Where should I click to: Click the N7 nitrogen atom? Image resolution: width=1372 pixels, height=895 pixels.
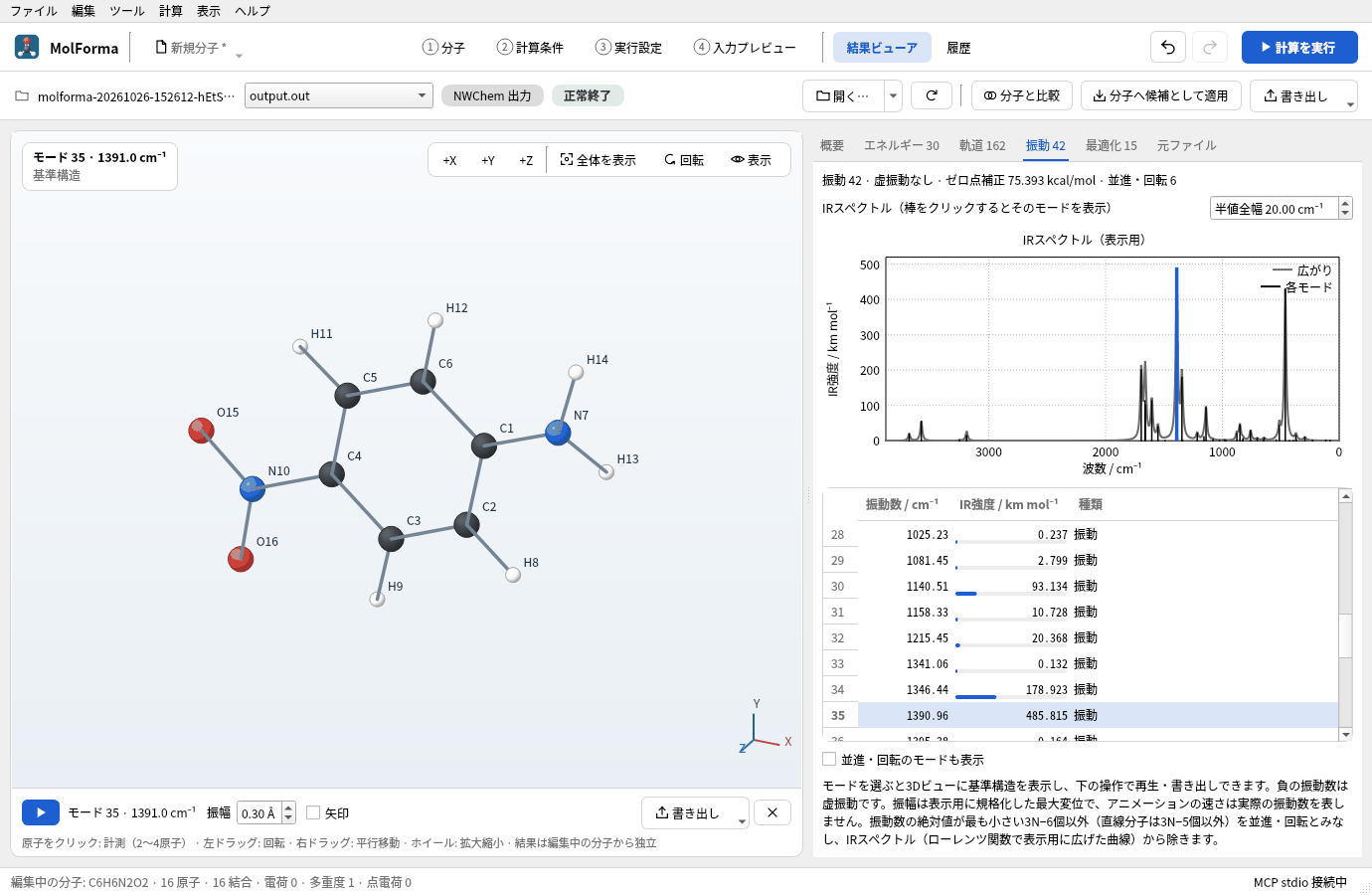point(558,432)
